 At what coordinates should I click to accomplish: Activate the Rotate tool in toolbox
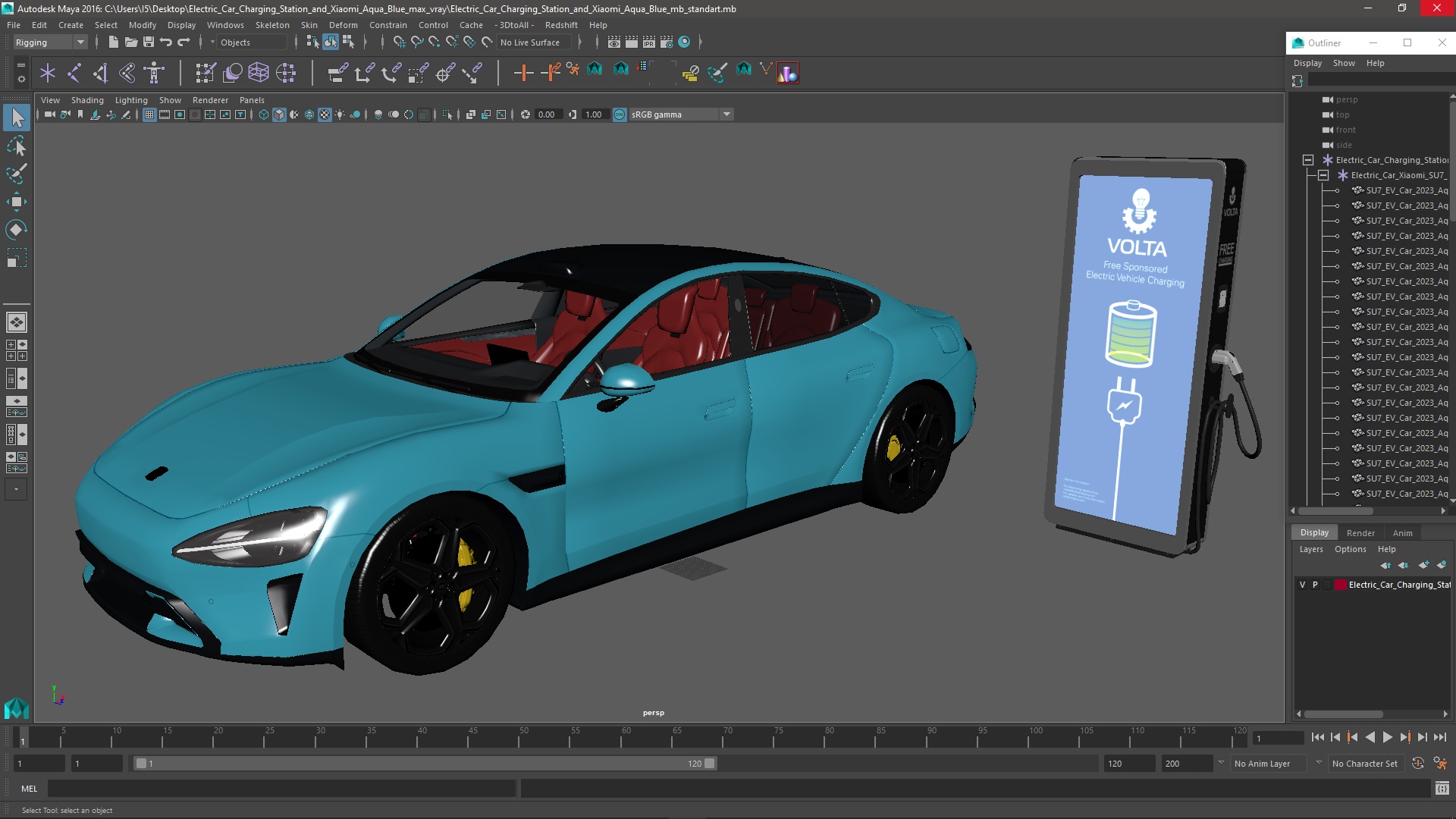tap(17, 230)
